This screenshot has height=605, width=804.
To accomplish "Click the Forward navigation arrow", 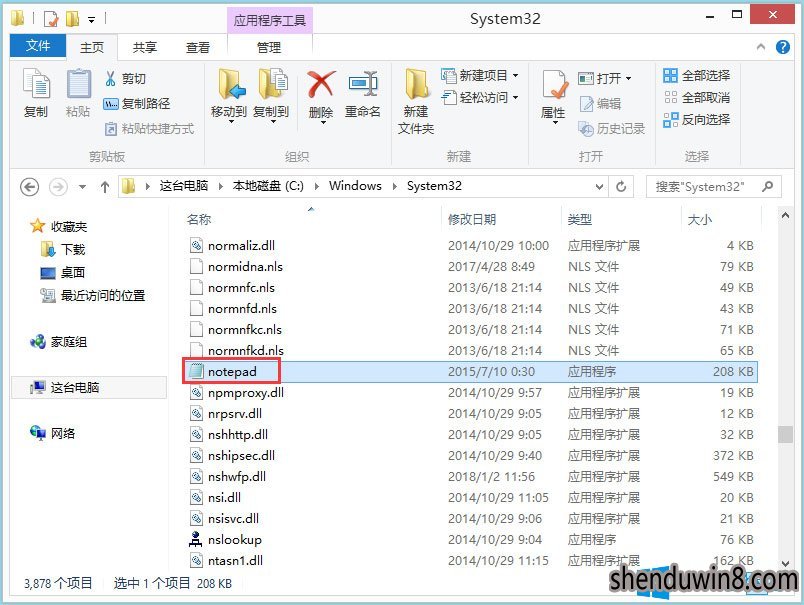I will point(58,187).
